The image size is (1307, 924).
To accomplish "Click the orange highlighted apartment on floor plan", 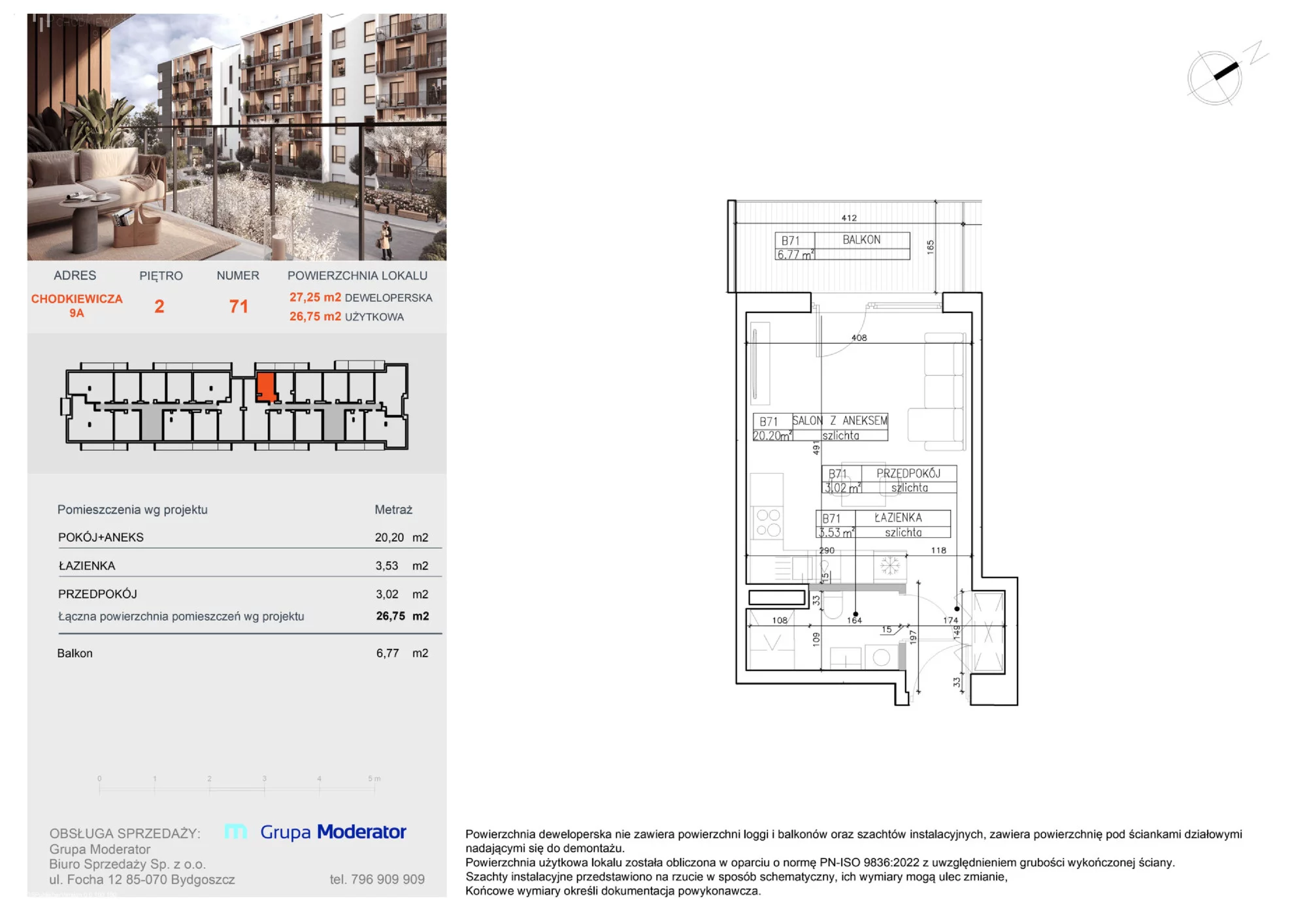I will point(266,387).
